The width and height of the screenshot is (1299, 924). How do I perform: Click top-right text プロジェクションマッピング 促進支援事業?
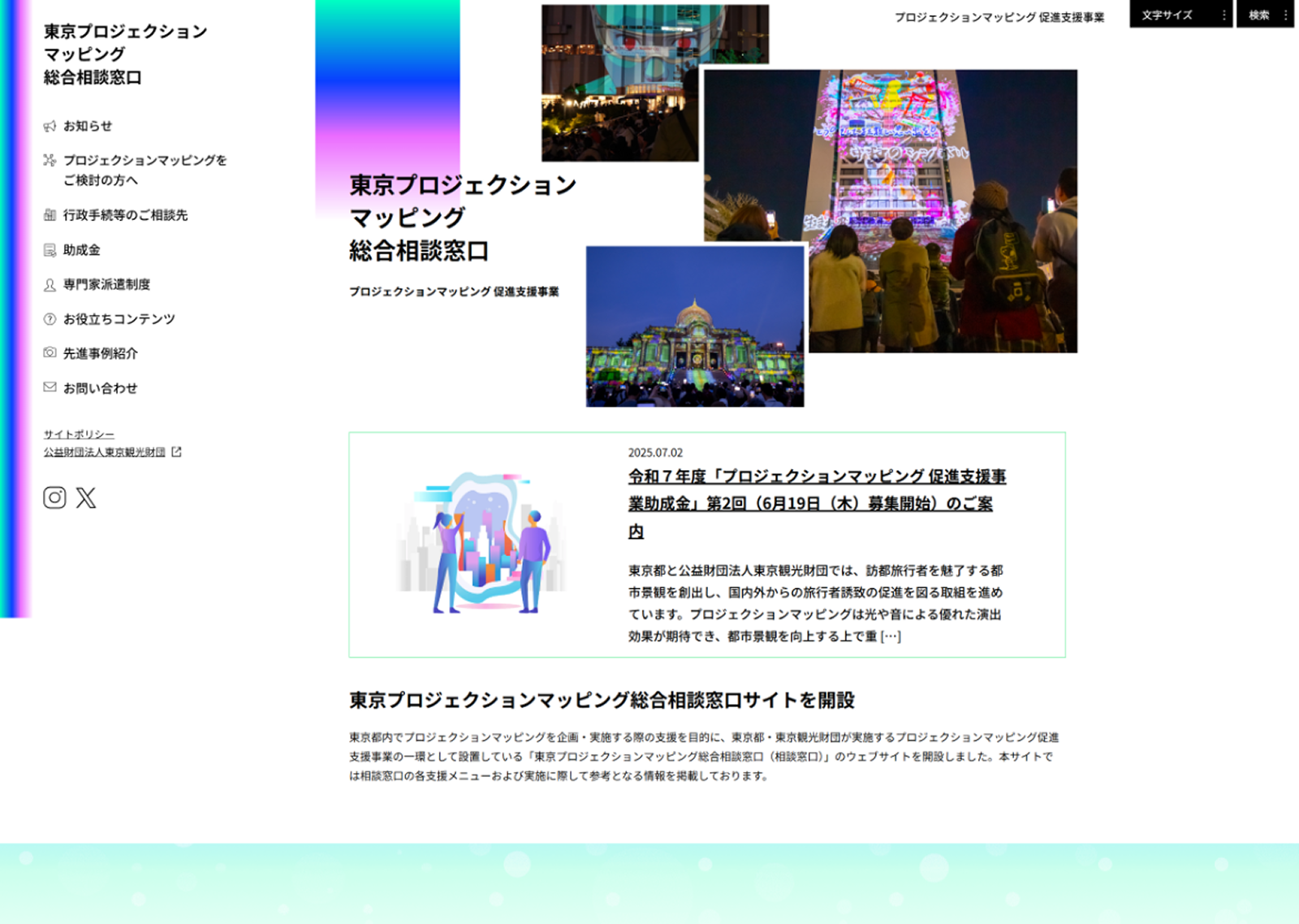coord(999,17)
